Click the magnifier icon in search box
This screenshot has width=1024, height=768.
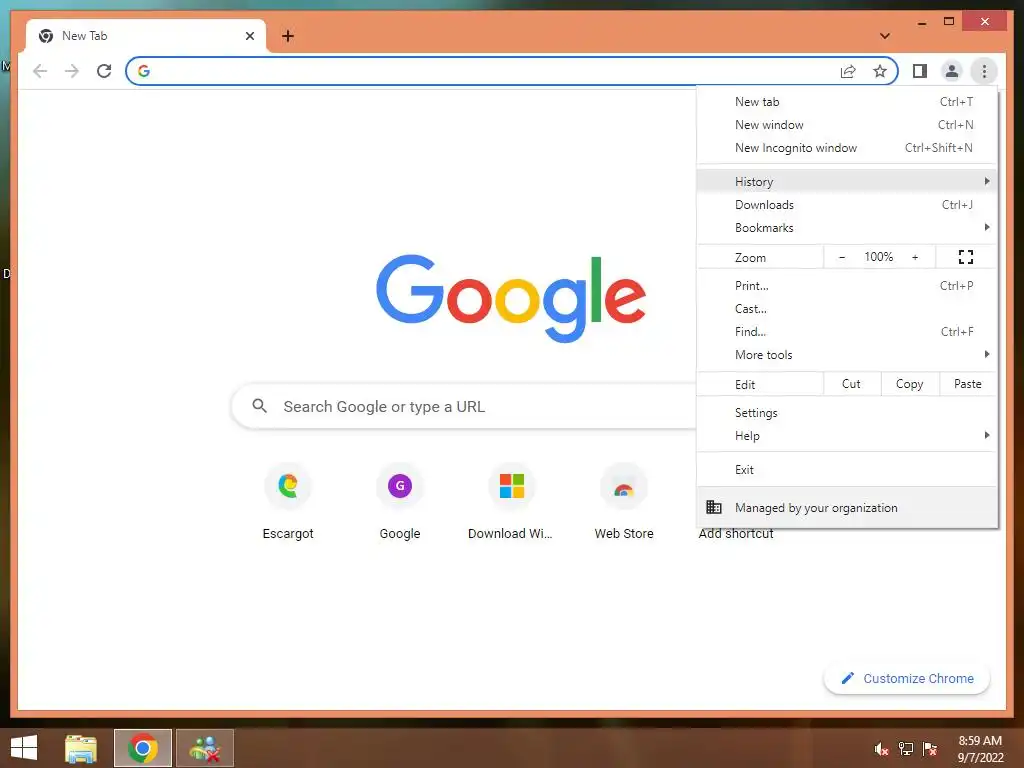[x=259, y=406]
